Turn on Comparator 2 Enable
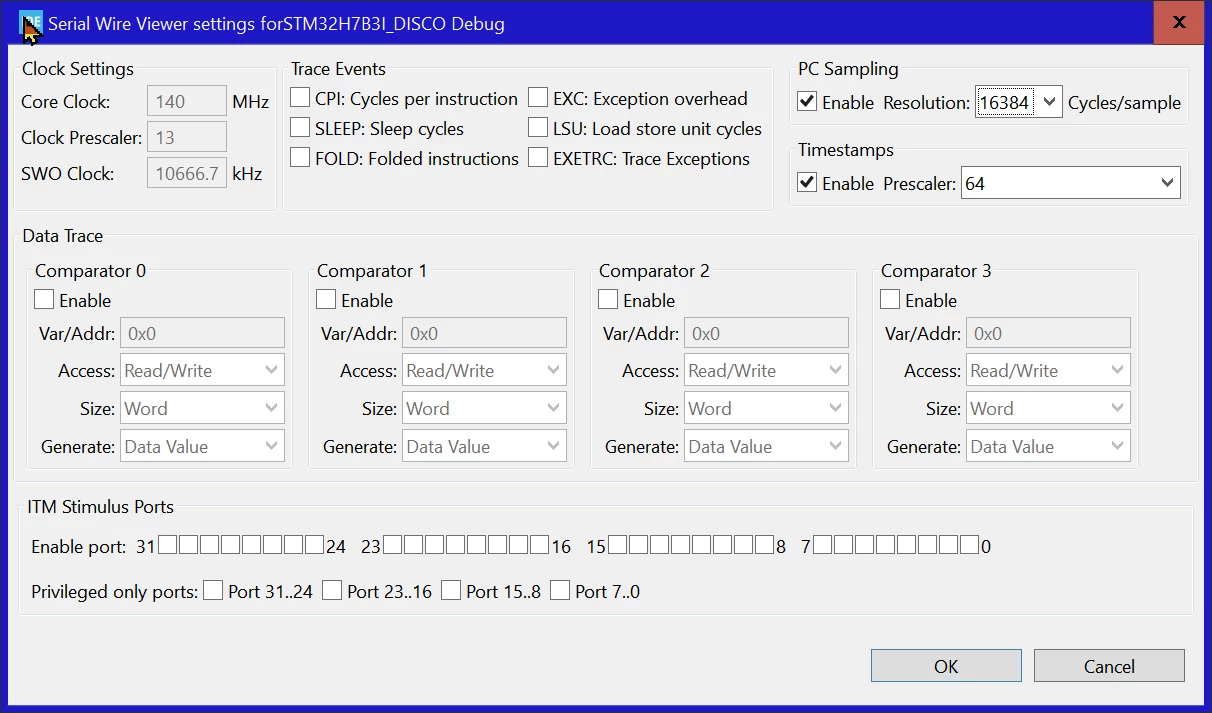The height and width of the screenshot is (713, 1212). point(608,300)
